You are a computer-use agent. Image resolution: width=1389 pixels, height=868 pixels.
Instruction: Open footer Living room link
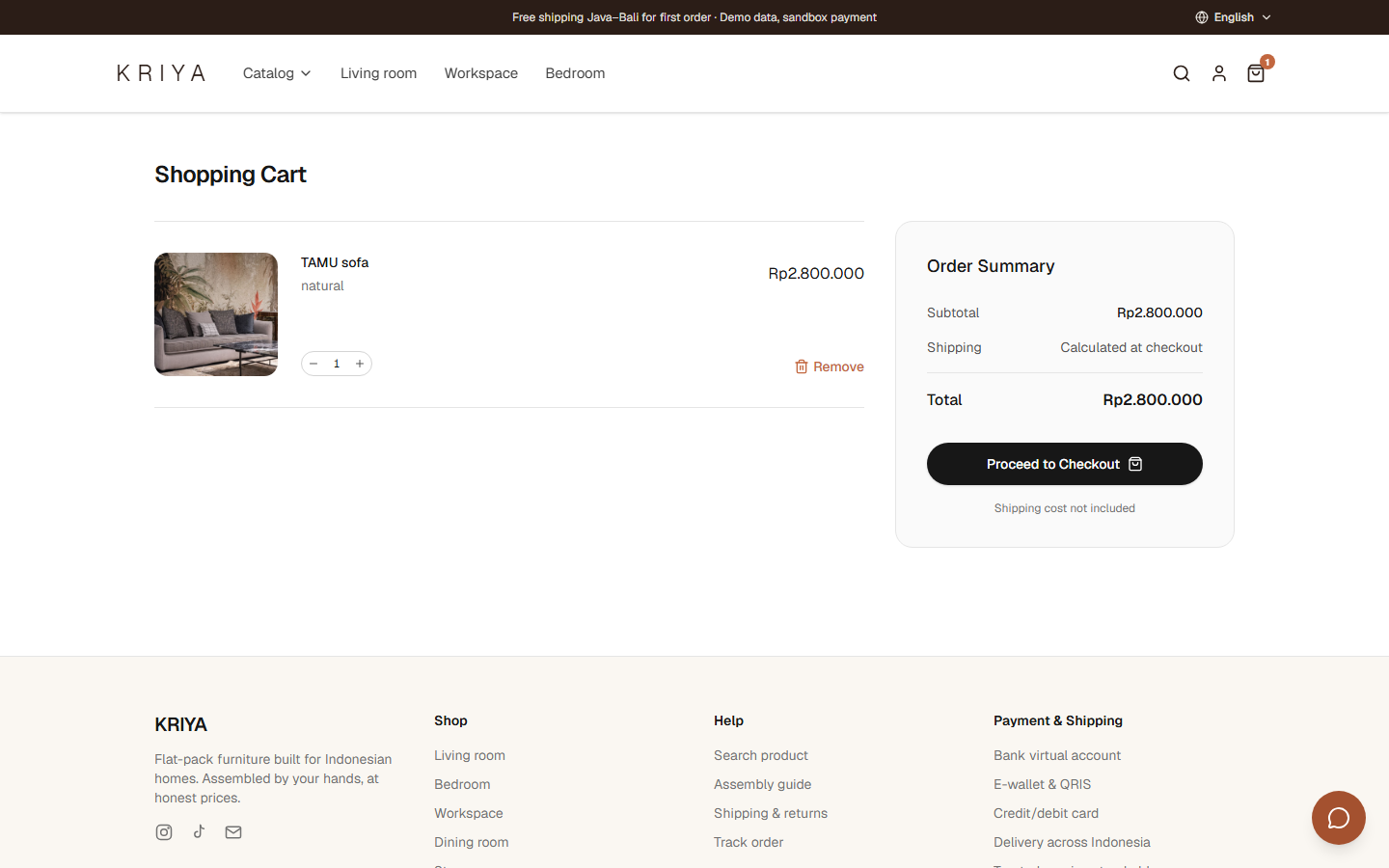pyautogui.click(x=470, y=755)
